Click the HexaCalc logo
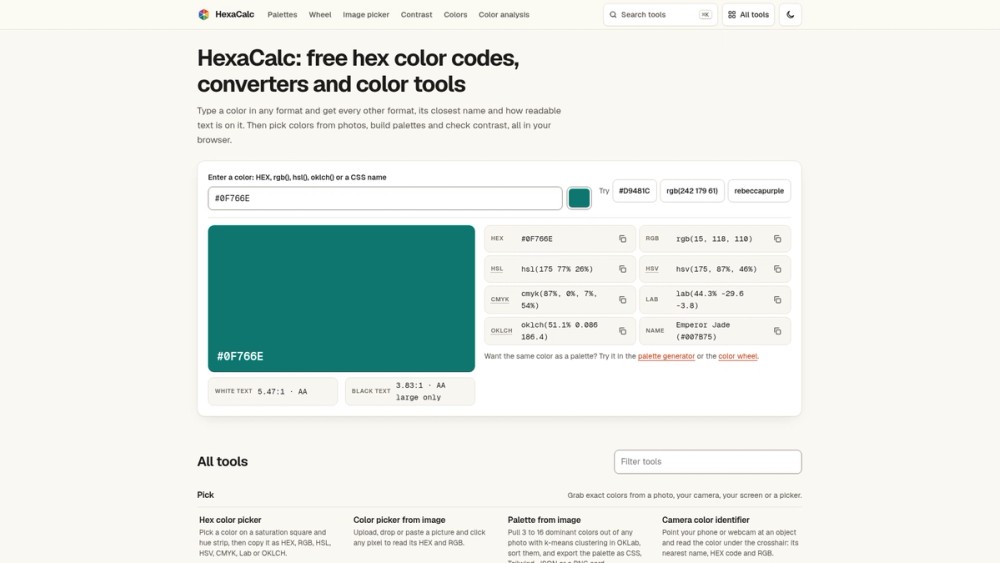 click(226, 15)
